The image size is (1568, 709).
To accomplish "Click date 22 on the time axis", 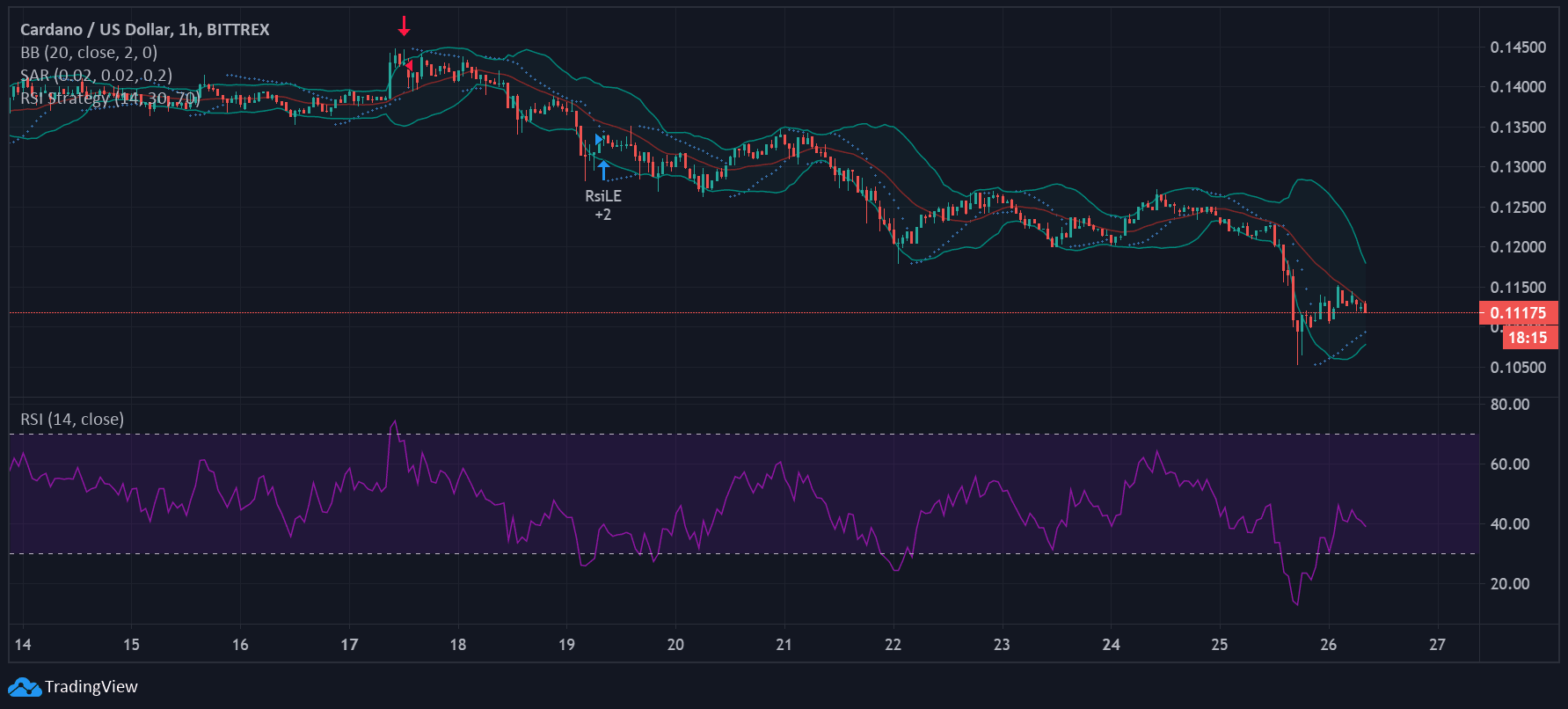I will (893, 645).
